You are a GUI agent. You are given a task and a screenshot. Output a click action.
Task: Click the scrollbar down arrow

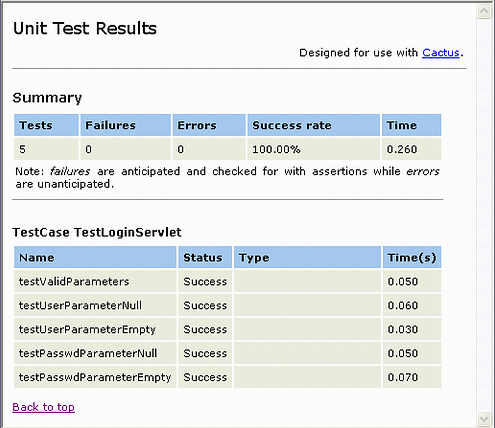484,418
